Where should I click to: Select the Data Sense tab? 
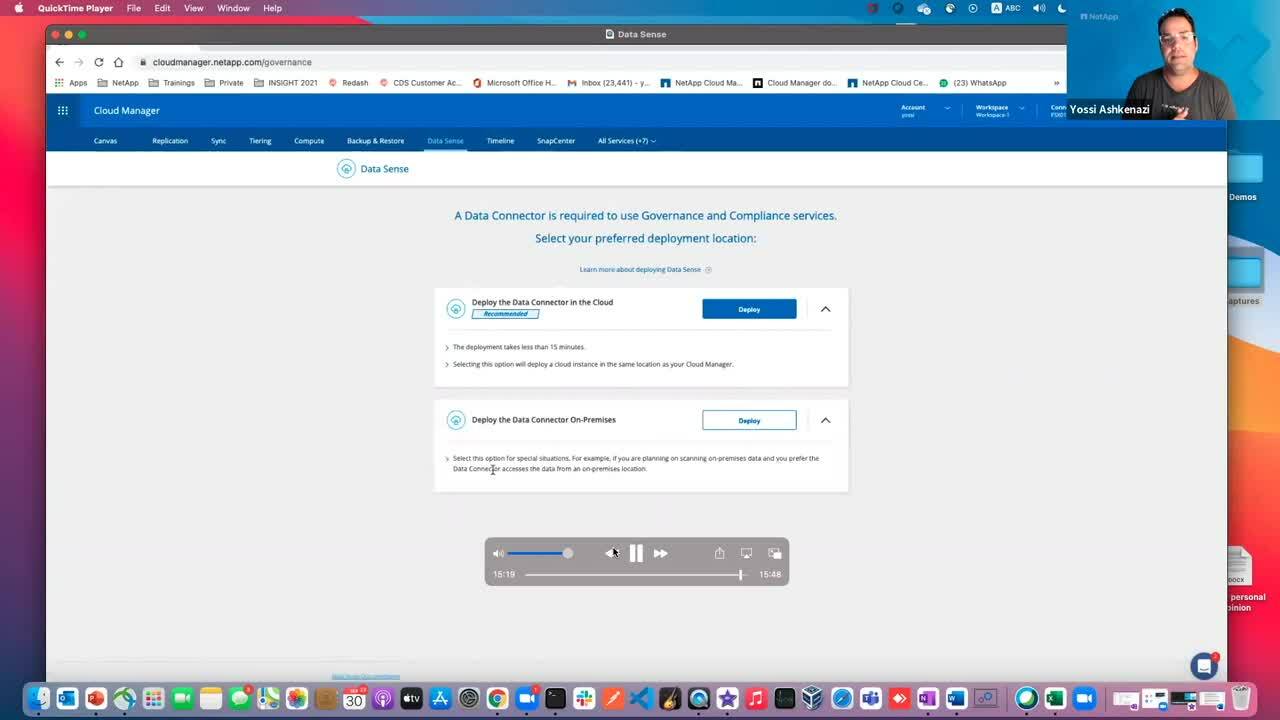point(445,141)
